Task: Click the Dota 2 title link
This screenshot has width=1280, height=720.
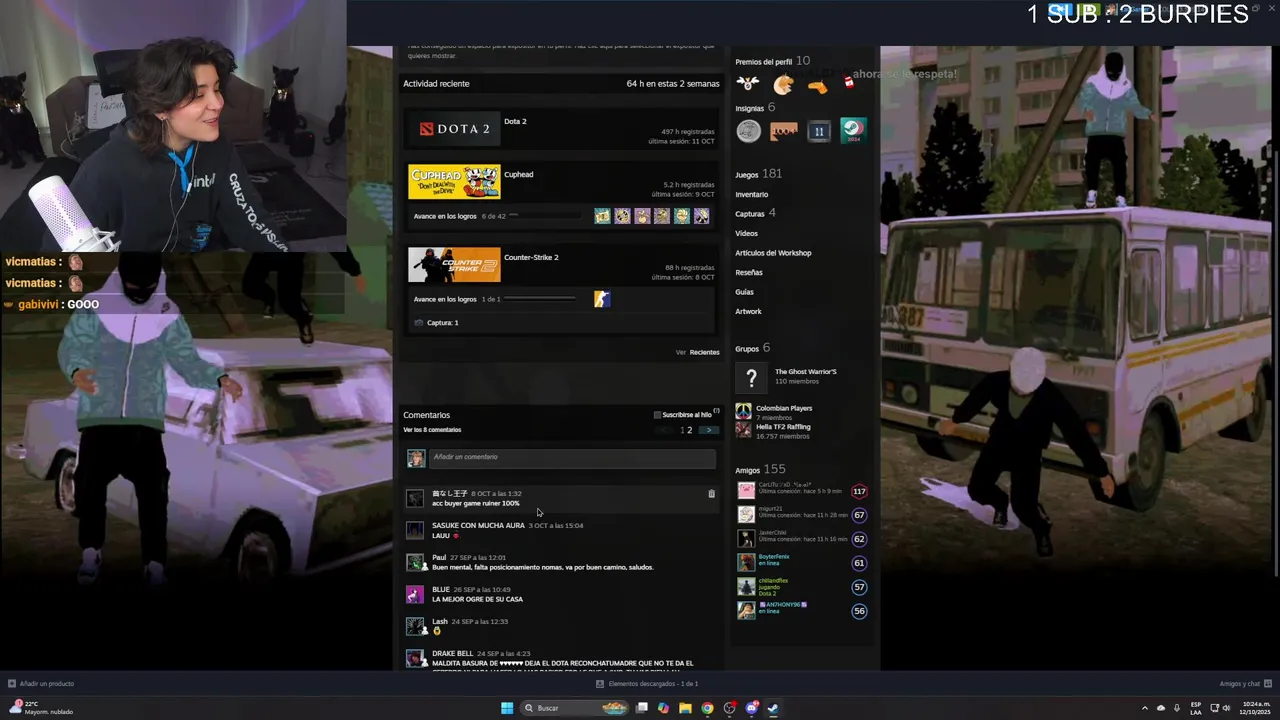Action: pyautogui.click(x=515, y=121)
